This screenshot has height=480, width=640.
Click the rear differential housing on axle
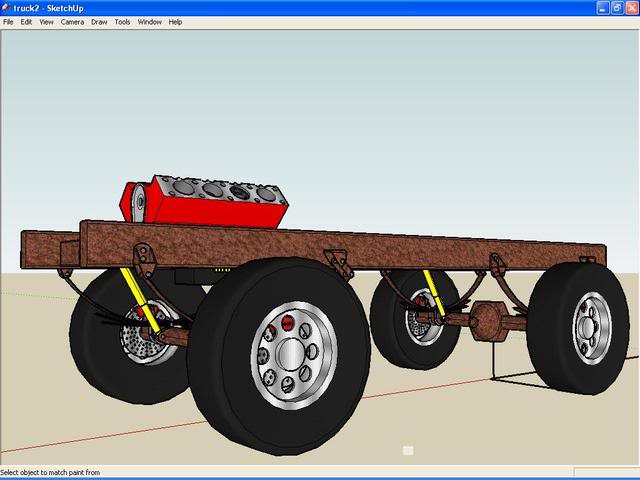pyautogui.click(x=490, y=321)
